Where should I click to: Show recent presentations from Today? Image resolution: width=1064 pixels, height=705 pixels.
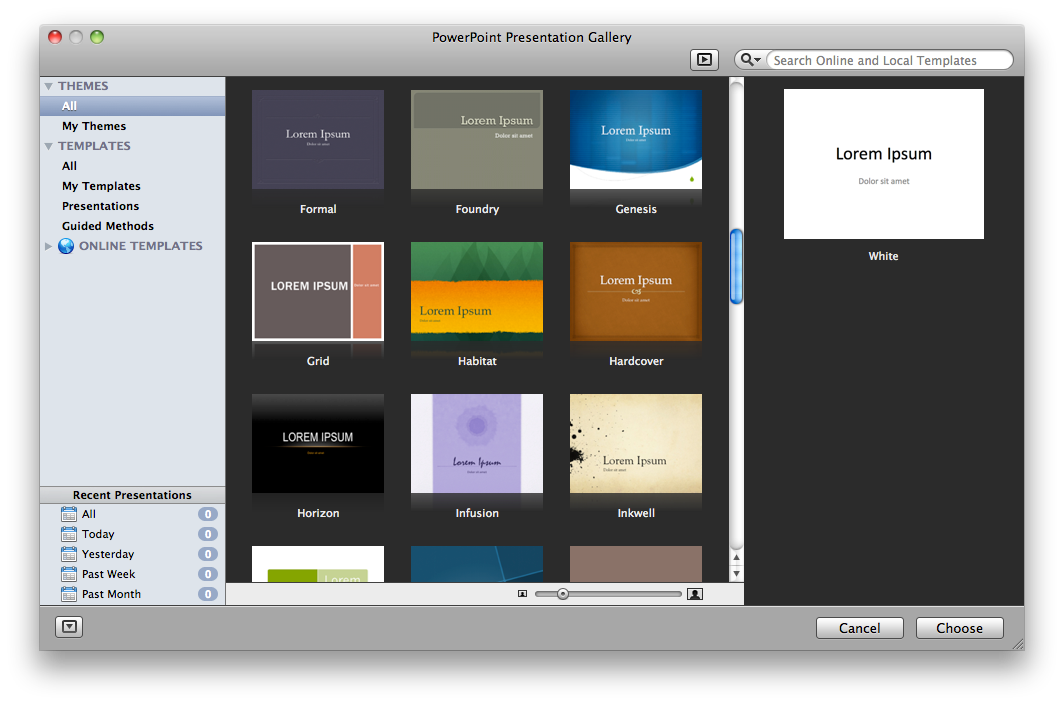click(132, 534)
